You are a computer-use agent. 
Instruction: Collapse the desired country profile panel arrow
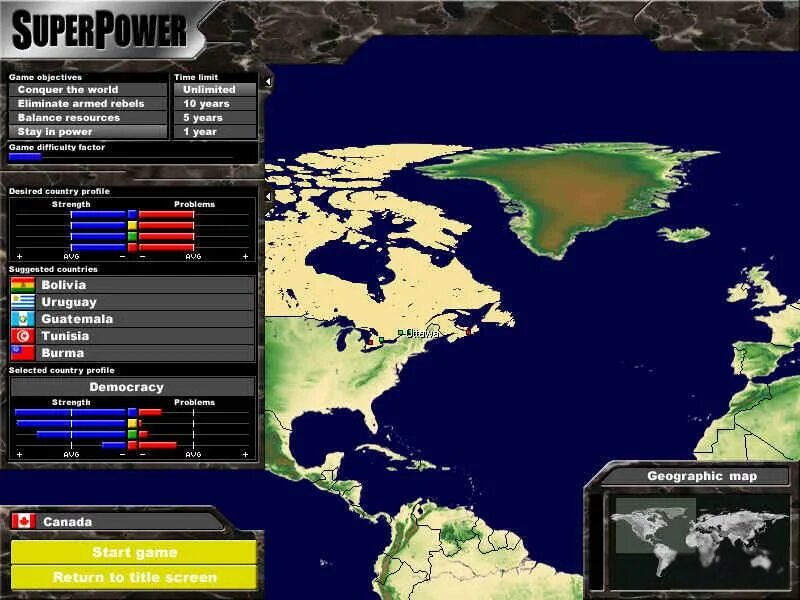click(x=268, y=196)
